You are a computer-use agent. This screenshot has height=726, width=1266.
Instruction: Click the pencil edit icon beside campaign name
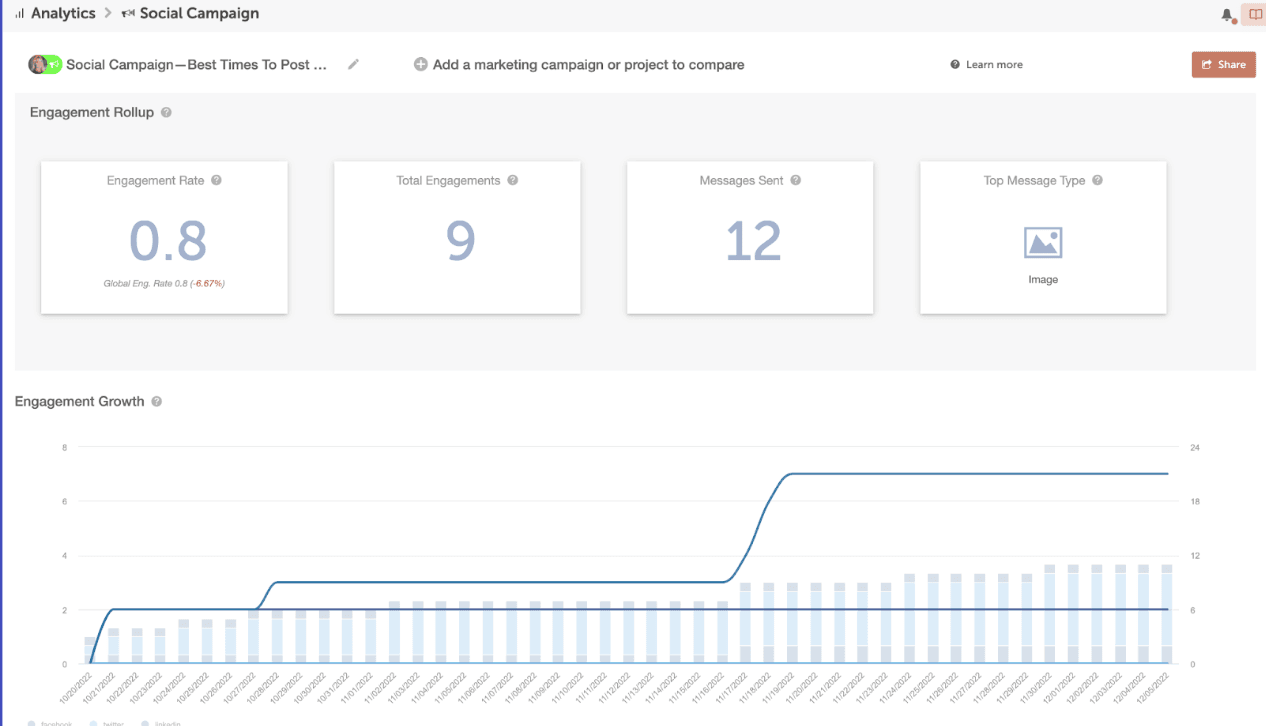pyautogui.click(x=353, y=65)
